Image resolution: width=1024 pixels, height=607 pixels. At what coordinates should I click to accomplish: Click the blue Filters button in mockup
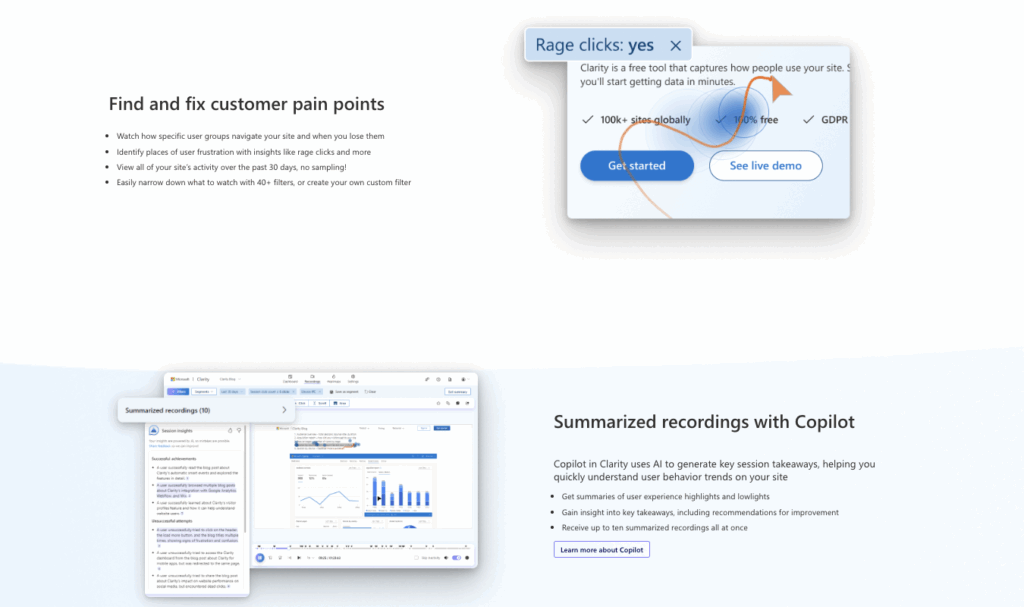click(x=178, y=391)
